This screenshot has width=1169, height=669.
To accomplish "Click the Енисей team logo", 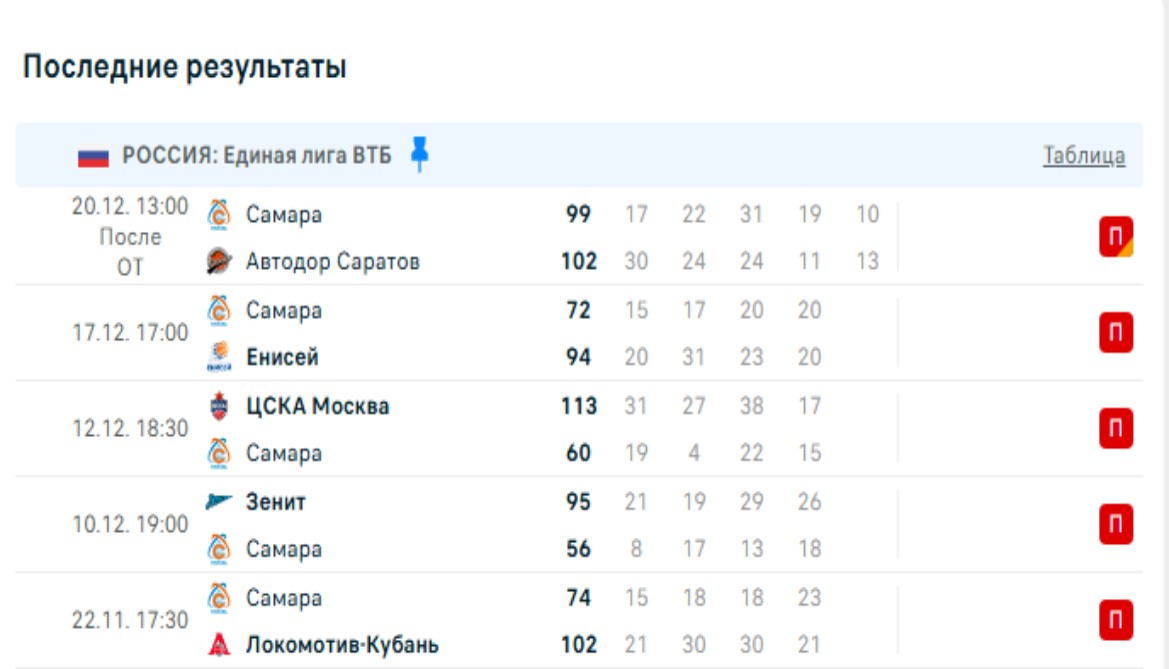I will click(219, 357).
